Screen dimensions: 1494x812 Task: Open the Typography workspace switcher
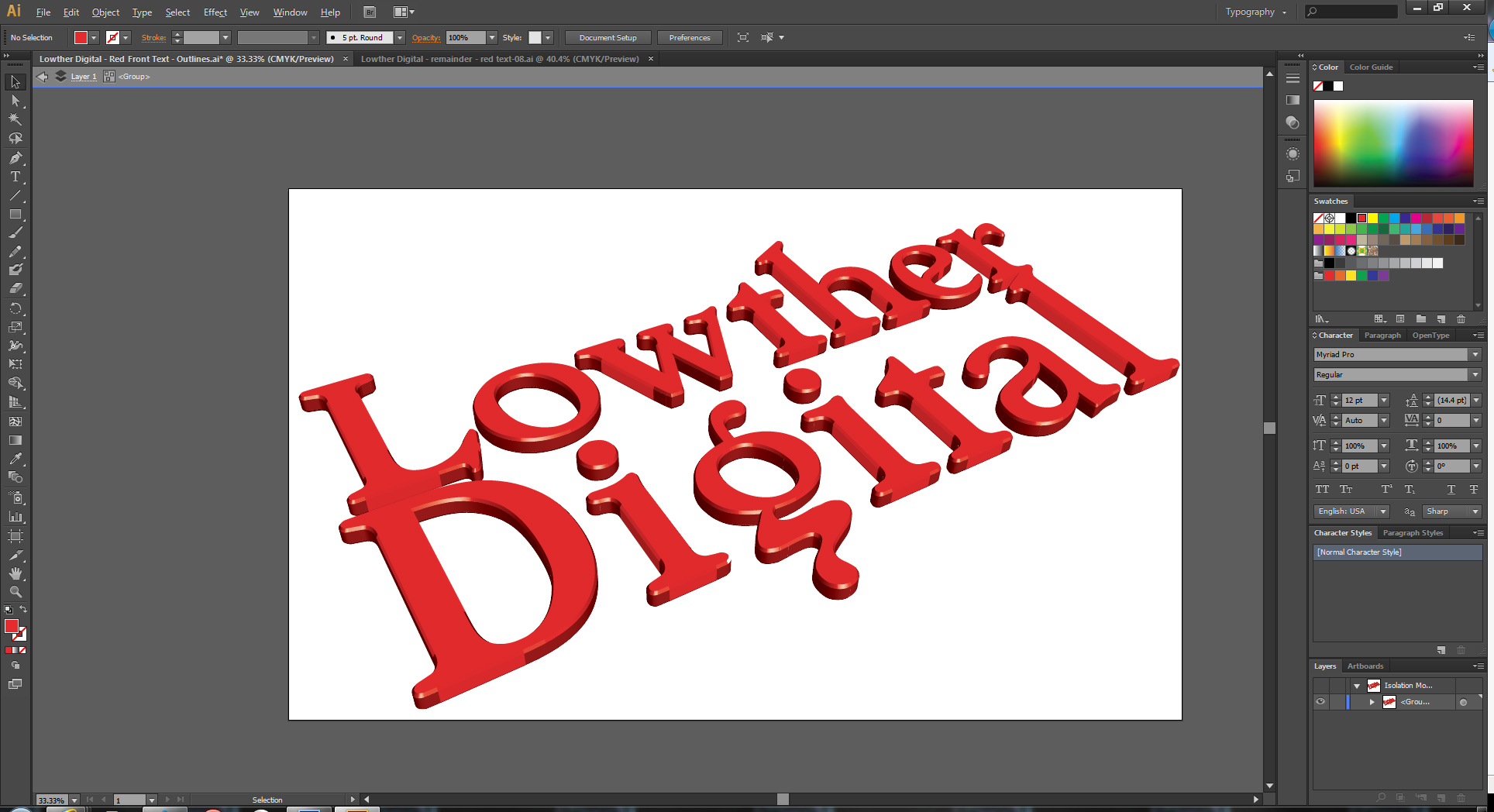(x=1255, y=12)
